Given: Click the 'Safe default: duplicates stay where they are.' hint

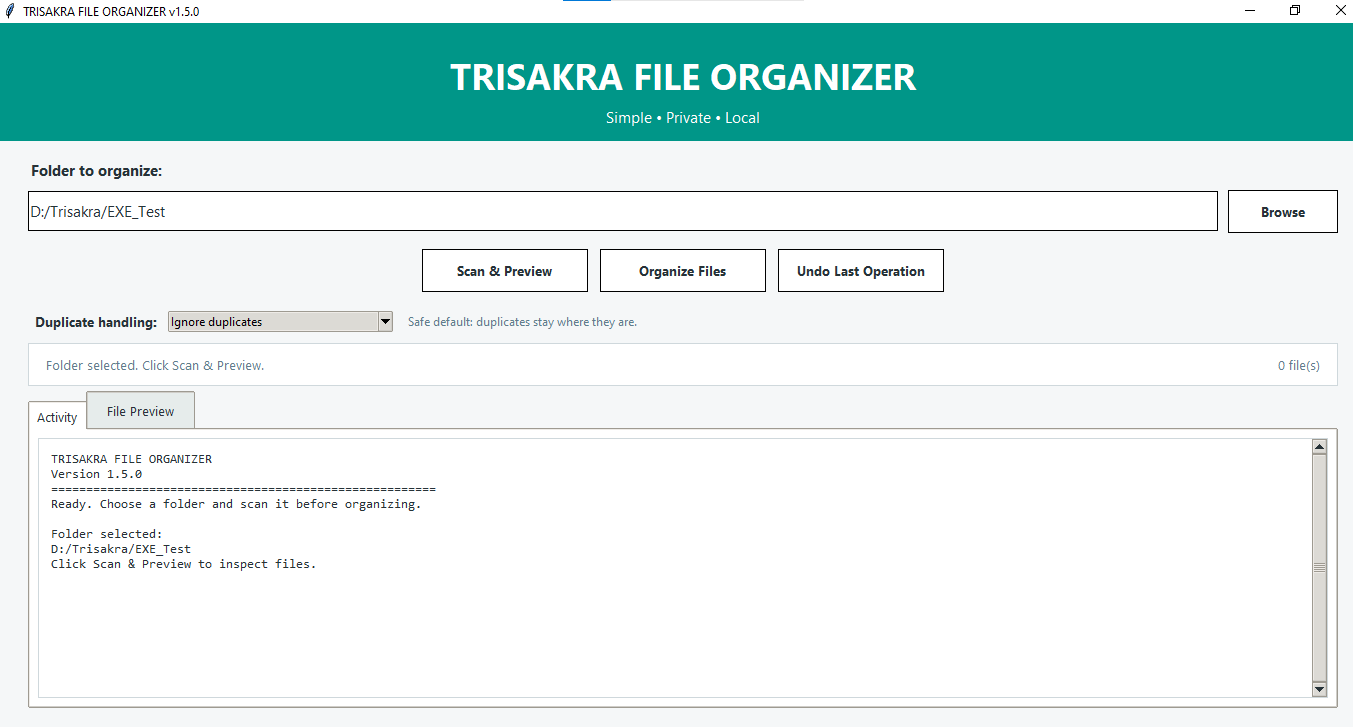Looking at the screenshot, I should click(522, 322).
